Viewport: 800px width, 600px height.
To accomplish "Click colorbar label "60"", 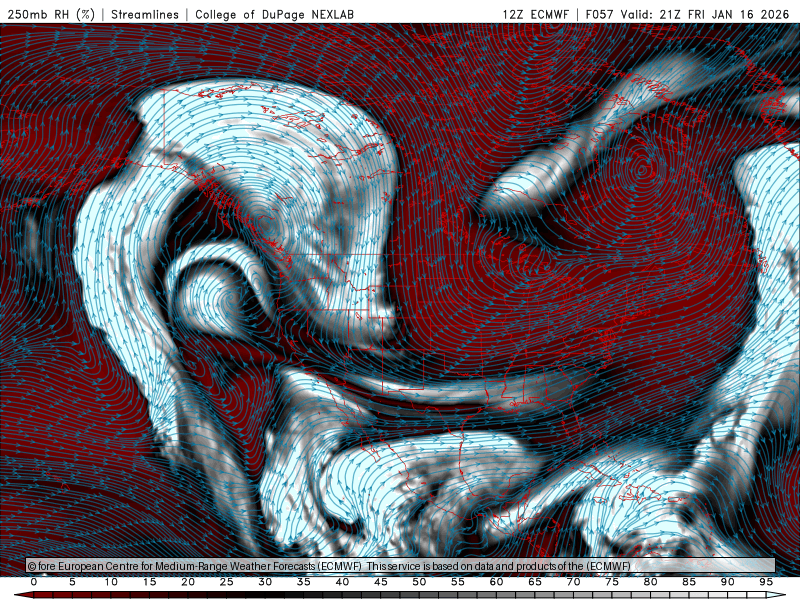I will coord(496,582).
